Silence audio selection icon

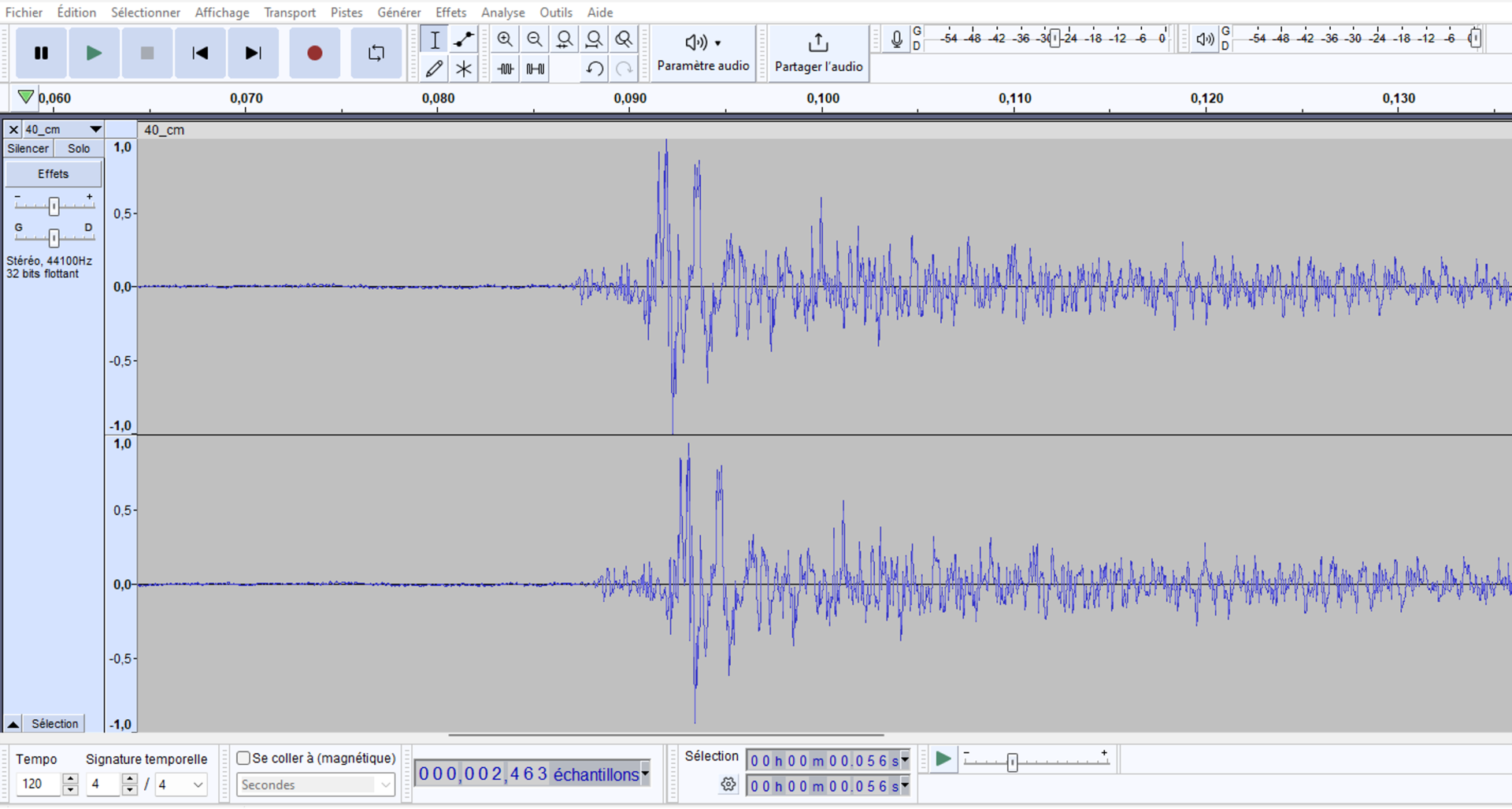[x=535, y=69]
